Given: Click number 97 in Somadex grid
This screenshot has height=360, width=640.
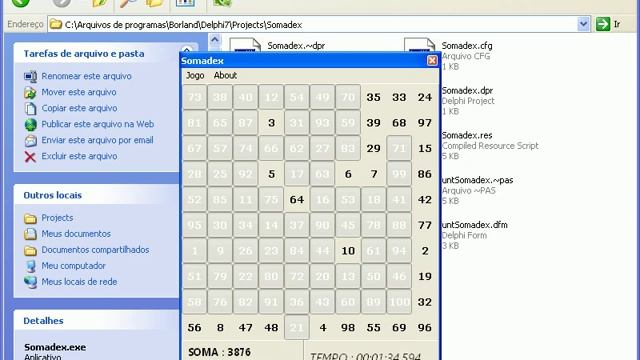Looking at the screenshot, I should pos(424,123).
